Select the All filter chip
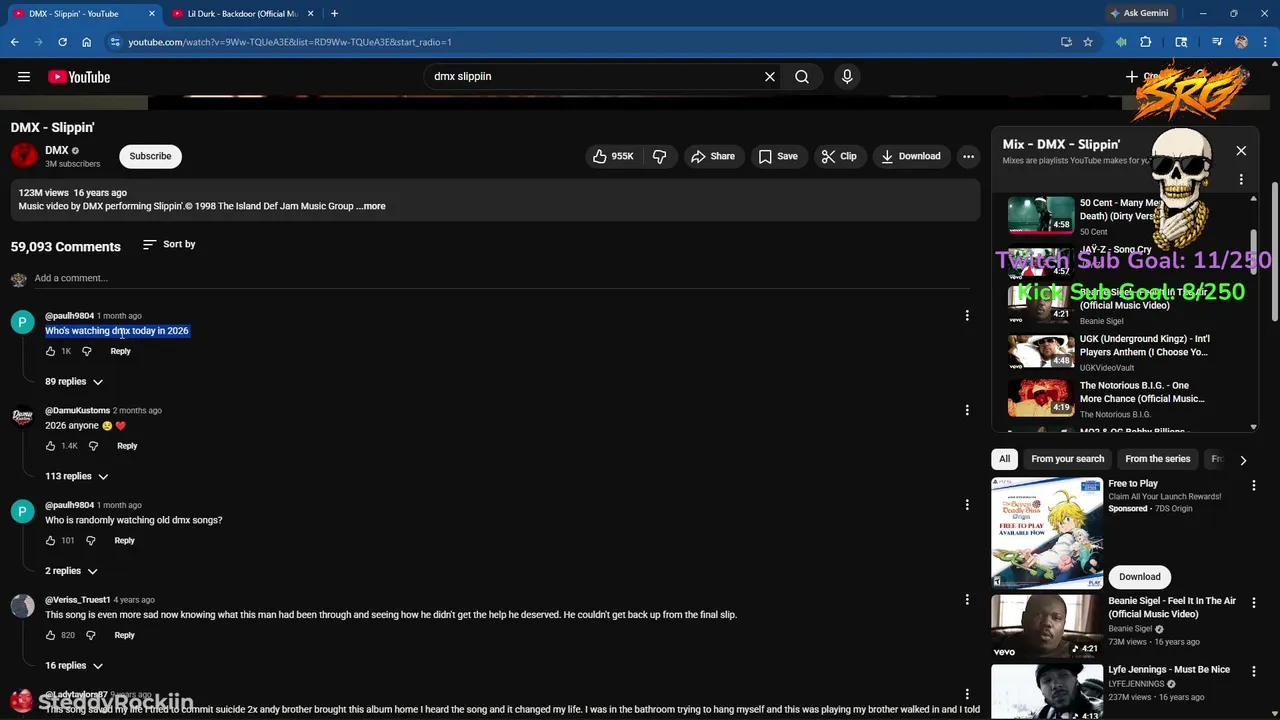The width and height of the screenshot is (1280, 720). [x=1005, y=459]
